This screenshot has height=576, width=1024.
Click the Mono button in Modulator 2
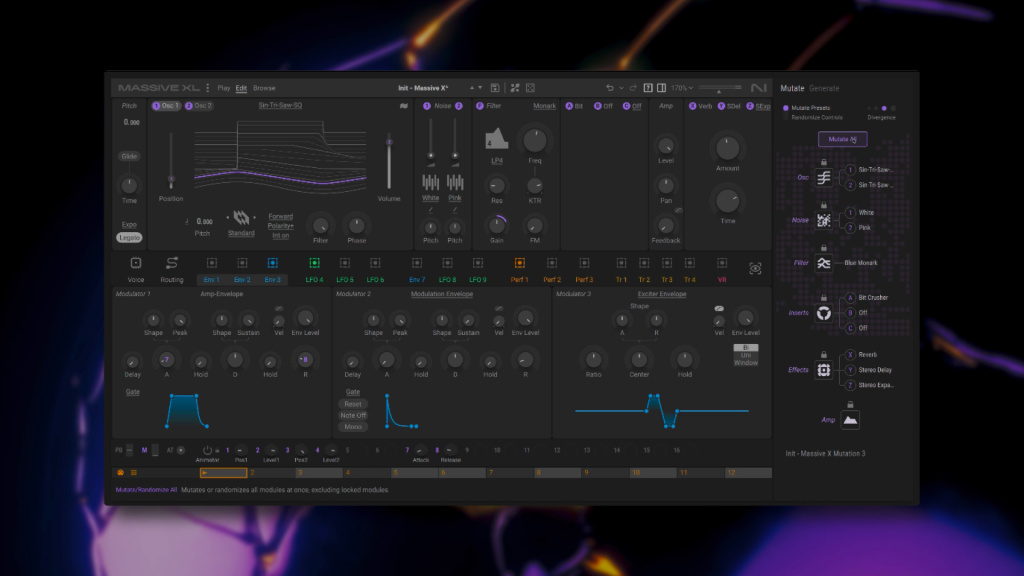[353, 426]
